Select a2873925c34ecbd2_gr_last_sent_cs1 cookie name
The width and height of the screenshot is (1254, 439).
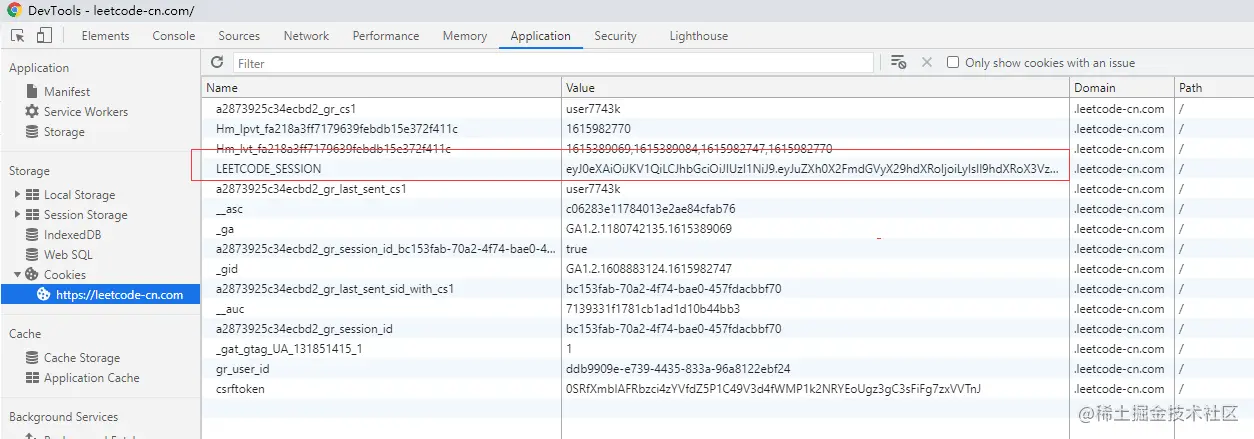pos(313,189)
